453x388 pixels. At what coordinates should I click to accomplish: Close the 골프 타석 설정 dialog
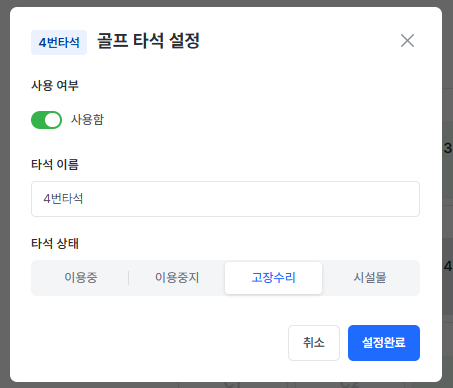coord(407,41)
